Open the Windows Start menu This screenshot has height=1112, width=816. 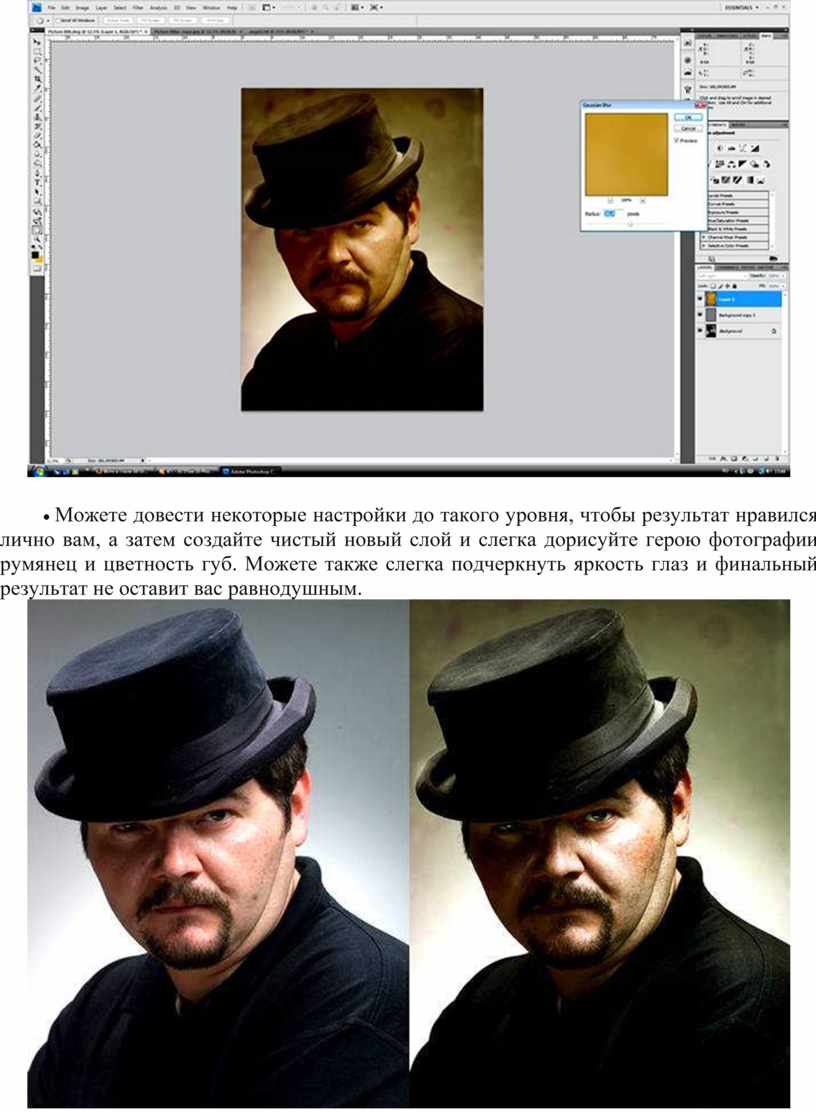tap(38, 471)
